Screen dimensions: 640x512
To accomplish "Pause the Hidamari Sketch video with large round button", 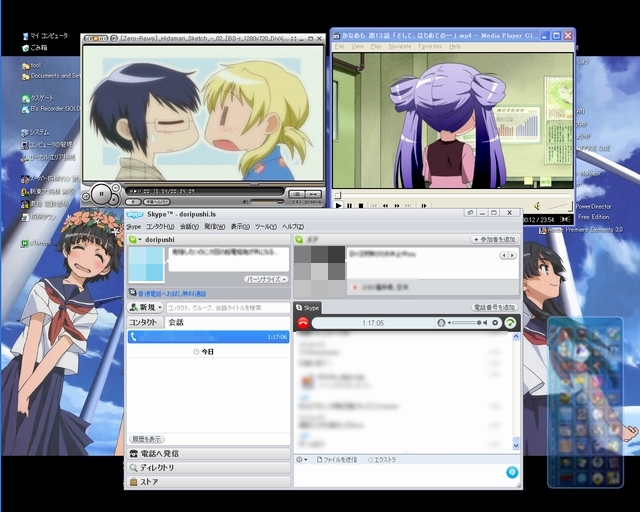I will 101,194.
